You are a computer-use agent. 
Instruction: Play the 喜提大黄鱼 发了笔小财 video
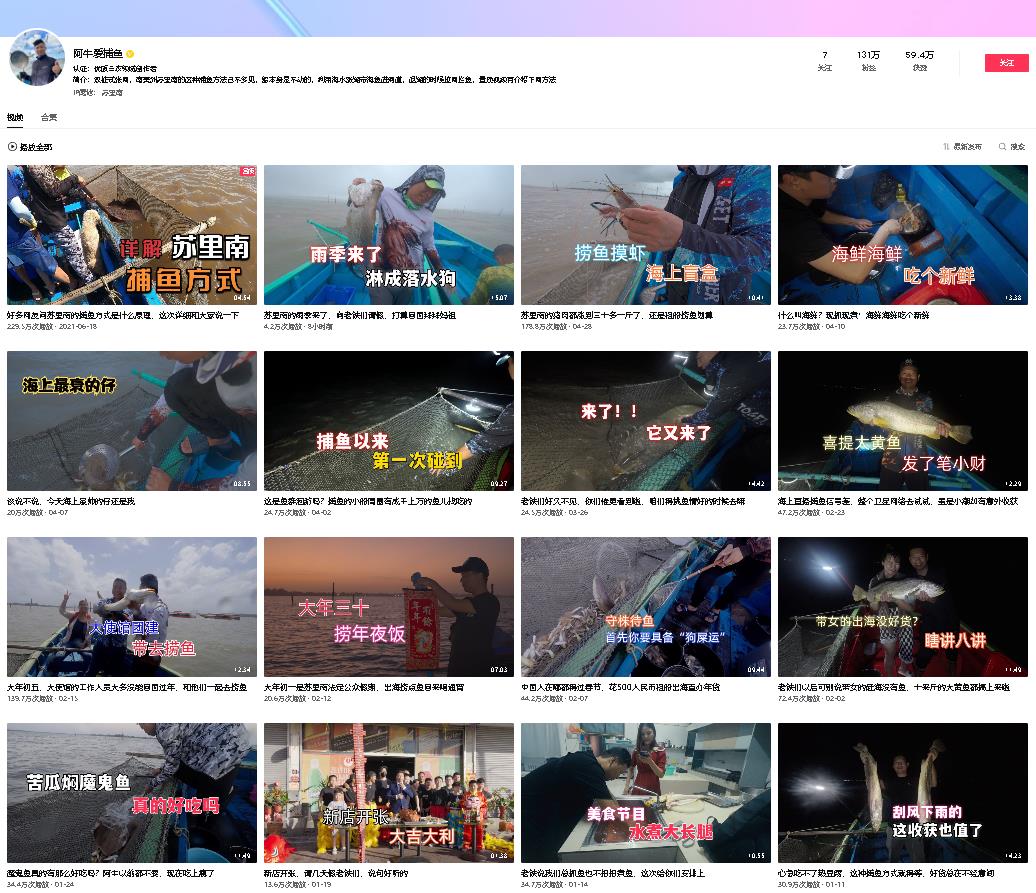902,421
